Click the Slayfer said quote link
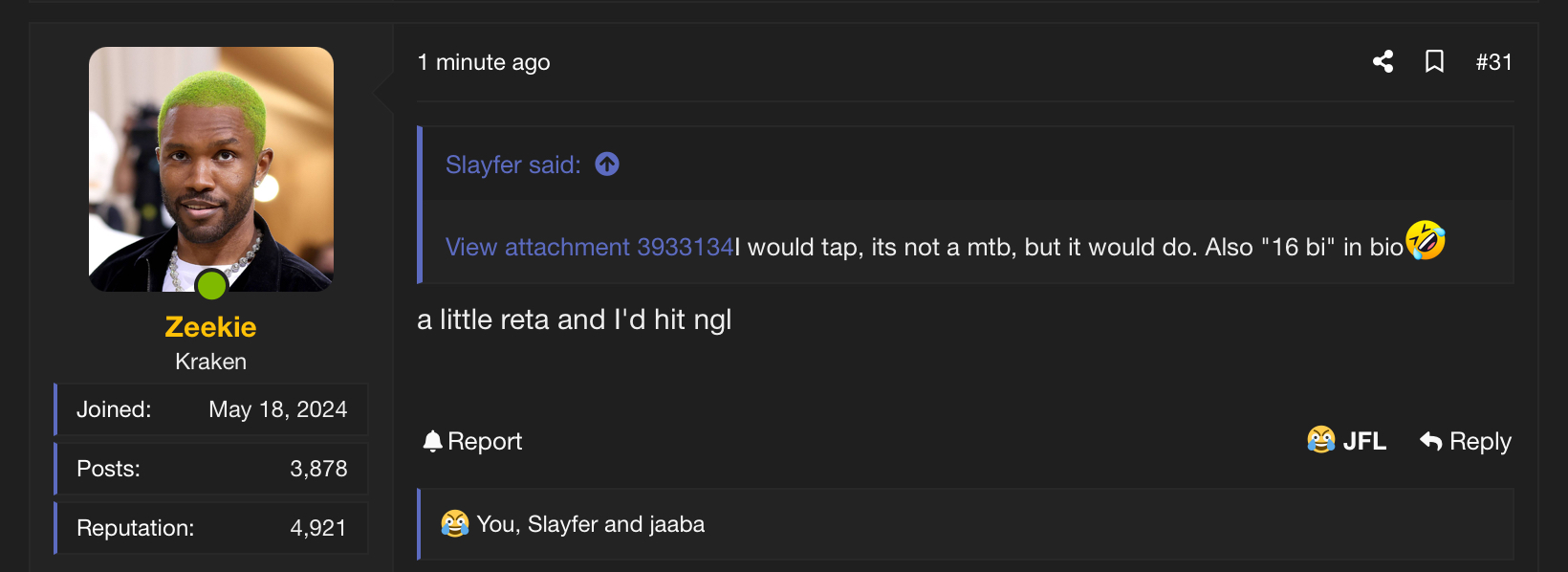The width and height of the screenshot is (1568, 572). pos(513,165)
